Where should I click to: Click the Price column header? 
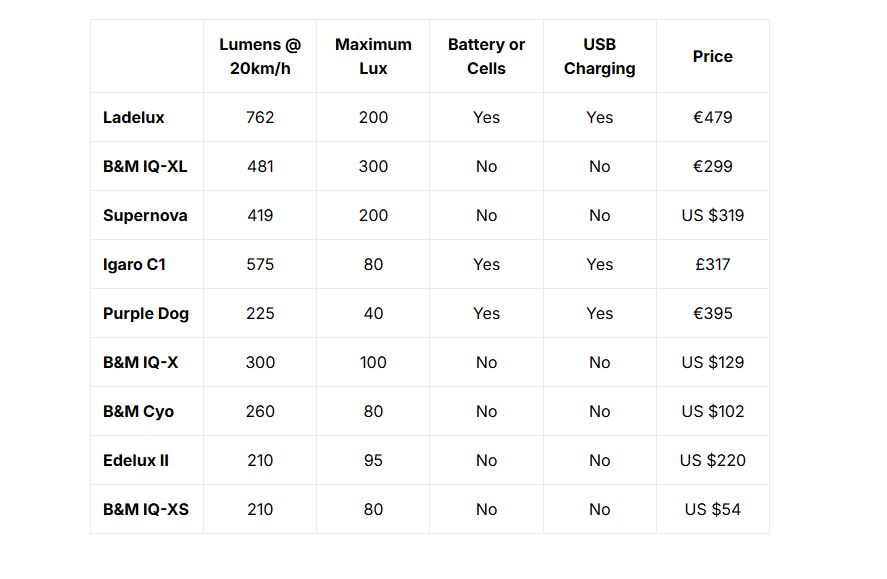712,56
